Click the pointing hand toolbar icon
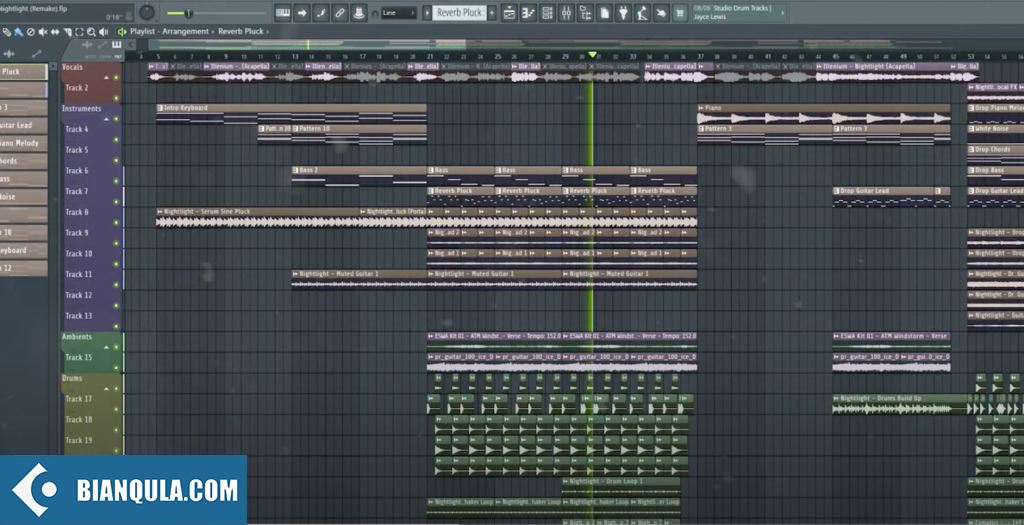 coord(662,12)
